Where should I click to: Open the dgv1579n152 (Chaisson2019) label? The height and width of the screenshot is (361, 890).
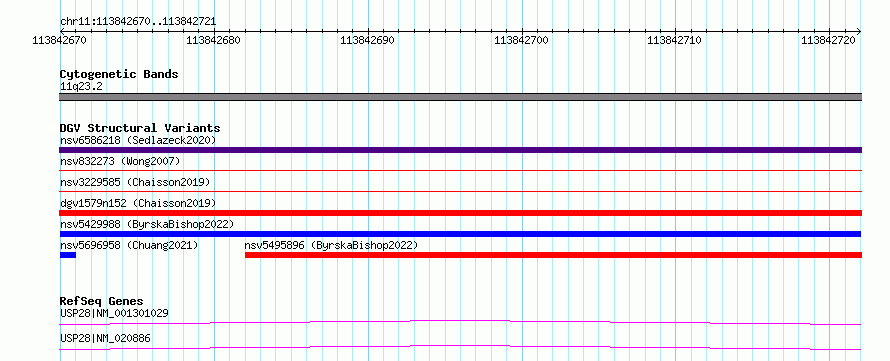(x=138, y=203)
